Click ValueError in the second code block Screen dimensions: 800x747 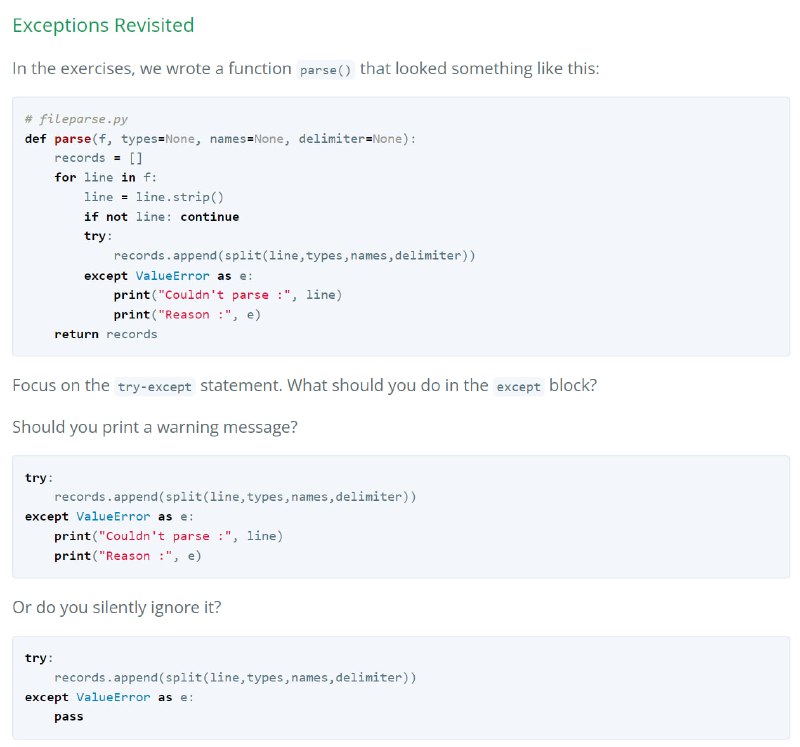113,516
